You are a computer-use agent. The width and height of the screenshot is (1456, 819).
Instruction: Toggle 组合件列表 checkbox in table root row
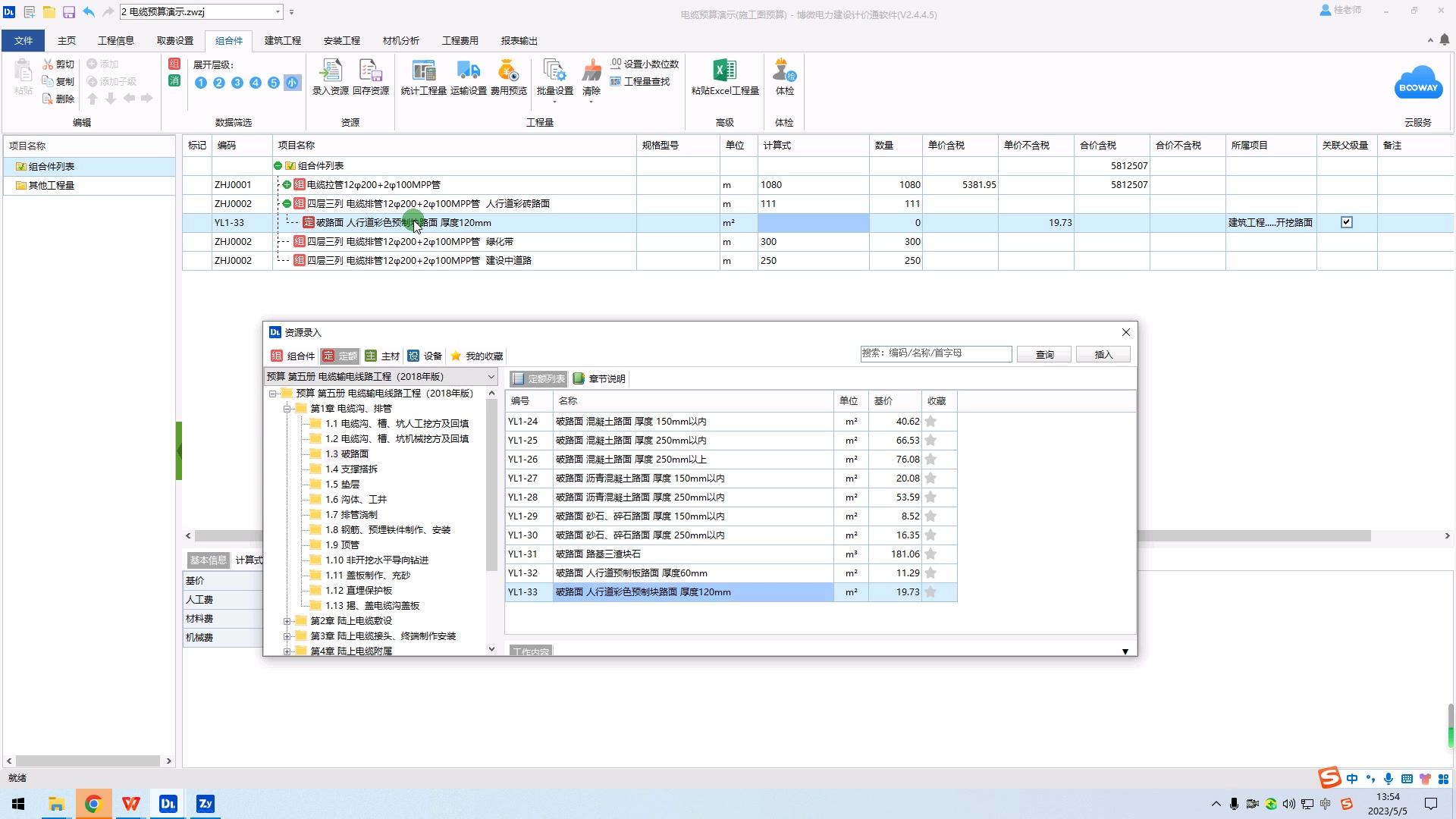290,166
